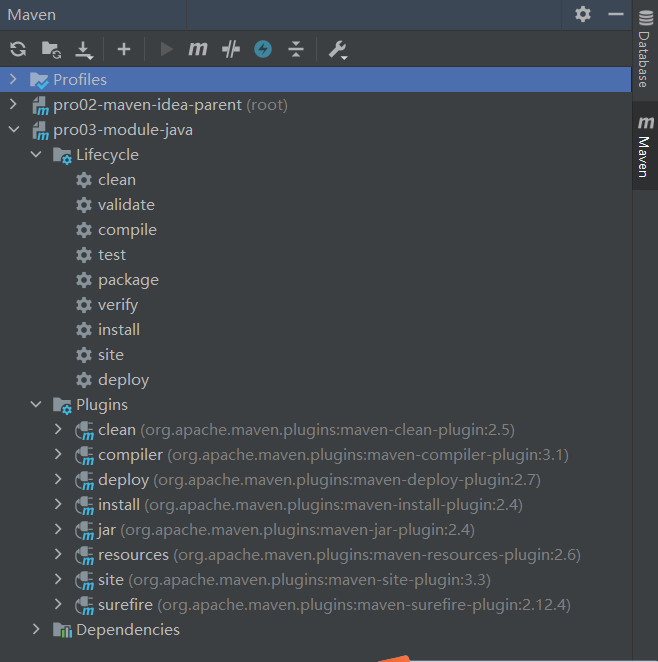Execute Maven goal icon
This screenshot has width=658, height=662.
pyautogui.click(x=198, y=49)
